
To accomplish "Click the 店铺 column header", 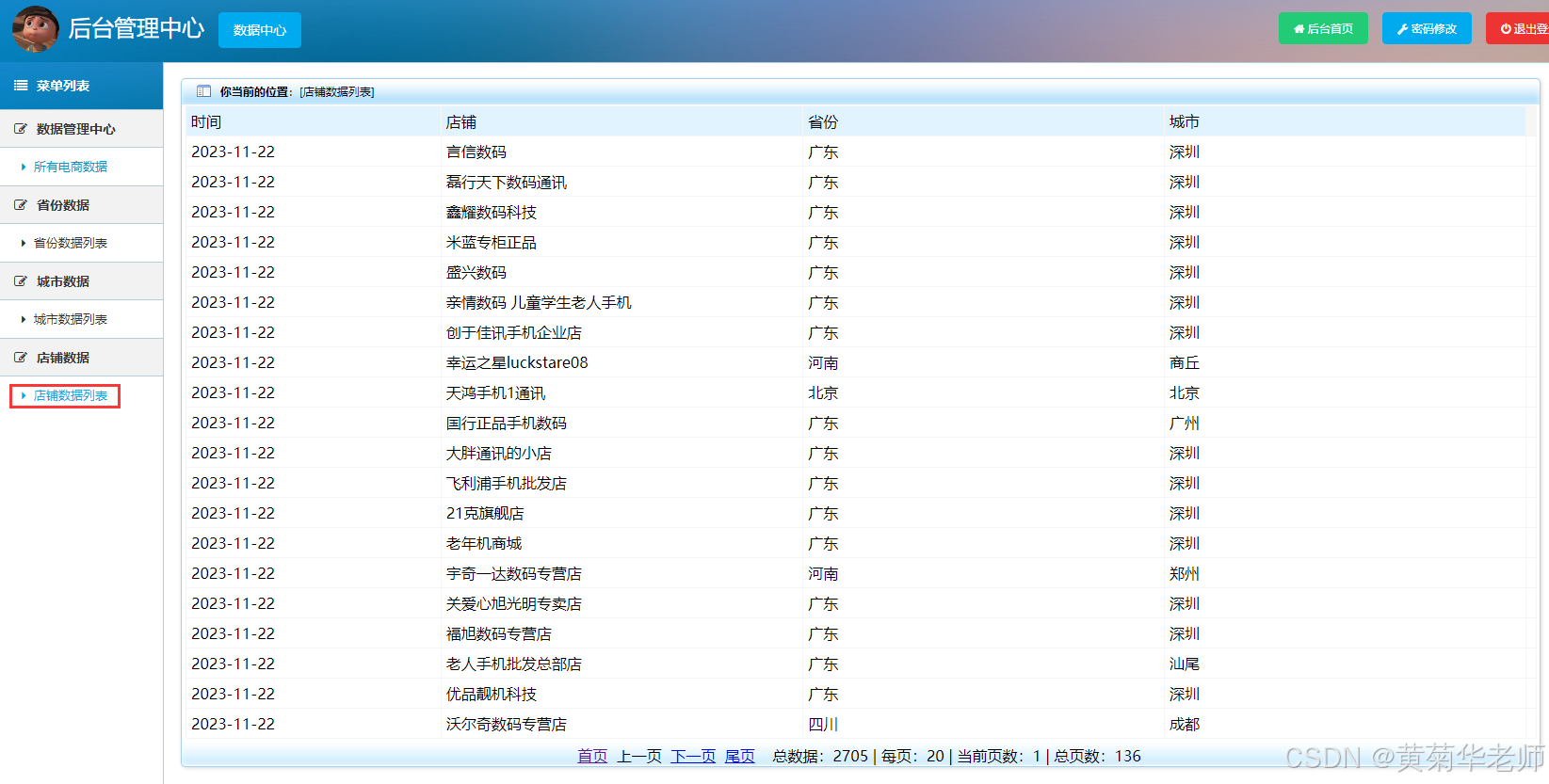I will [x=461, y=121].
